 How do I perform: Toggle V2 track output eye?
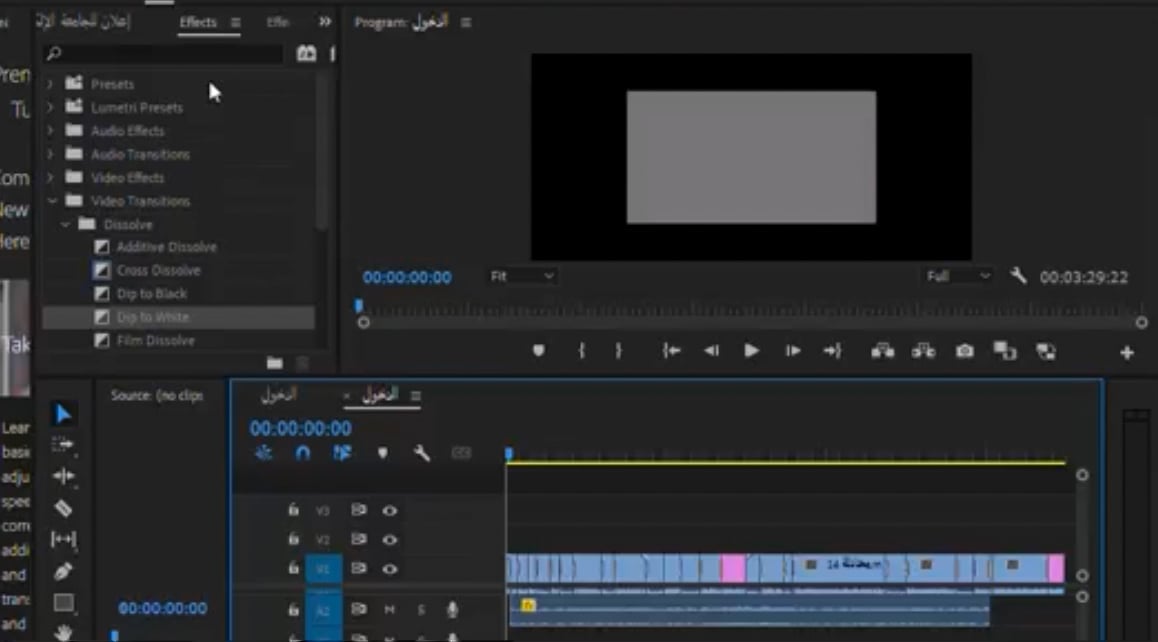389,540
